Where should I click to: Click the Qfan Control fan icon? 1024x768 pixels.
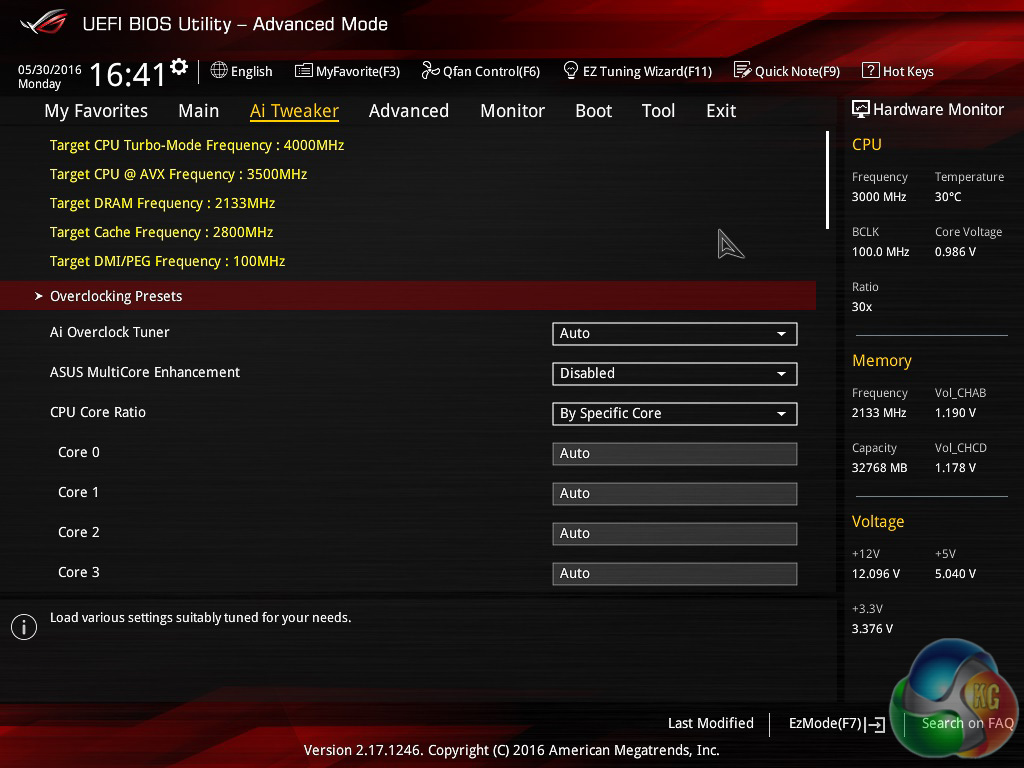point(430,70)
